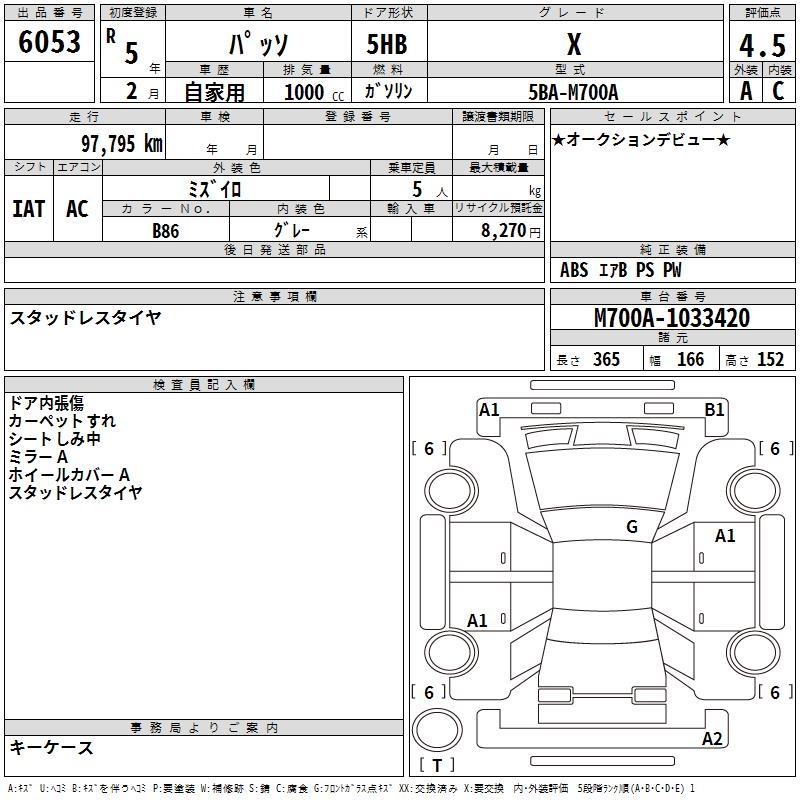
Task: Click the 4.5 evaluation score
Action: (x=760, y=46)
